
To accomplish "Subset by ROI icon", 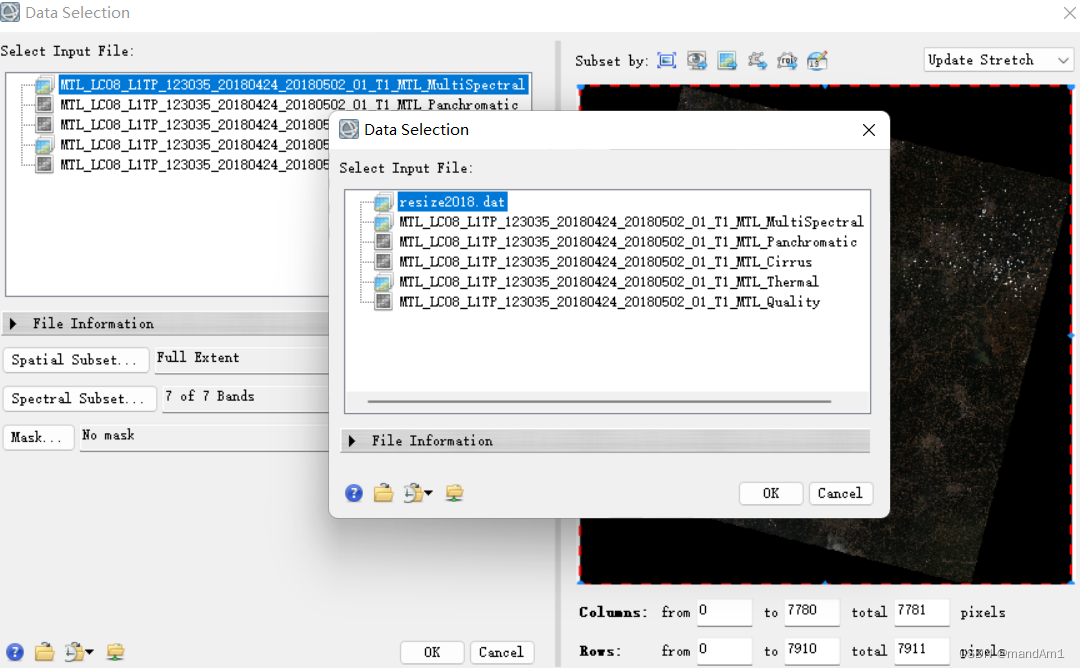I will [787, 61].
